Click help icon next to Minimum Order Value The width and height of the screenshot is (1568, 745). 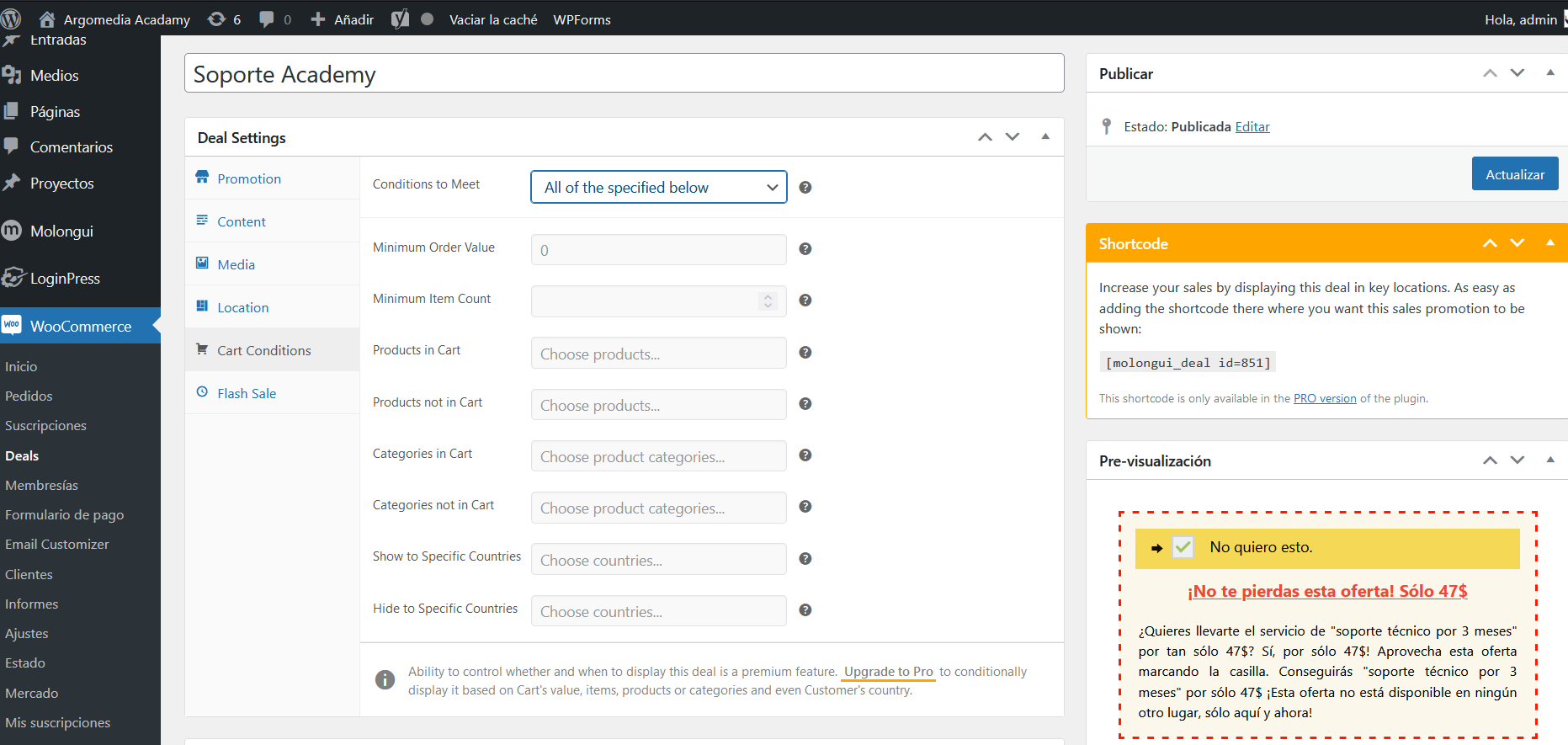805,249
